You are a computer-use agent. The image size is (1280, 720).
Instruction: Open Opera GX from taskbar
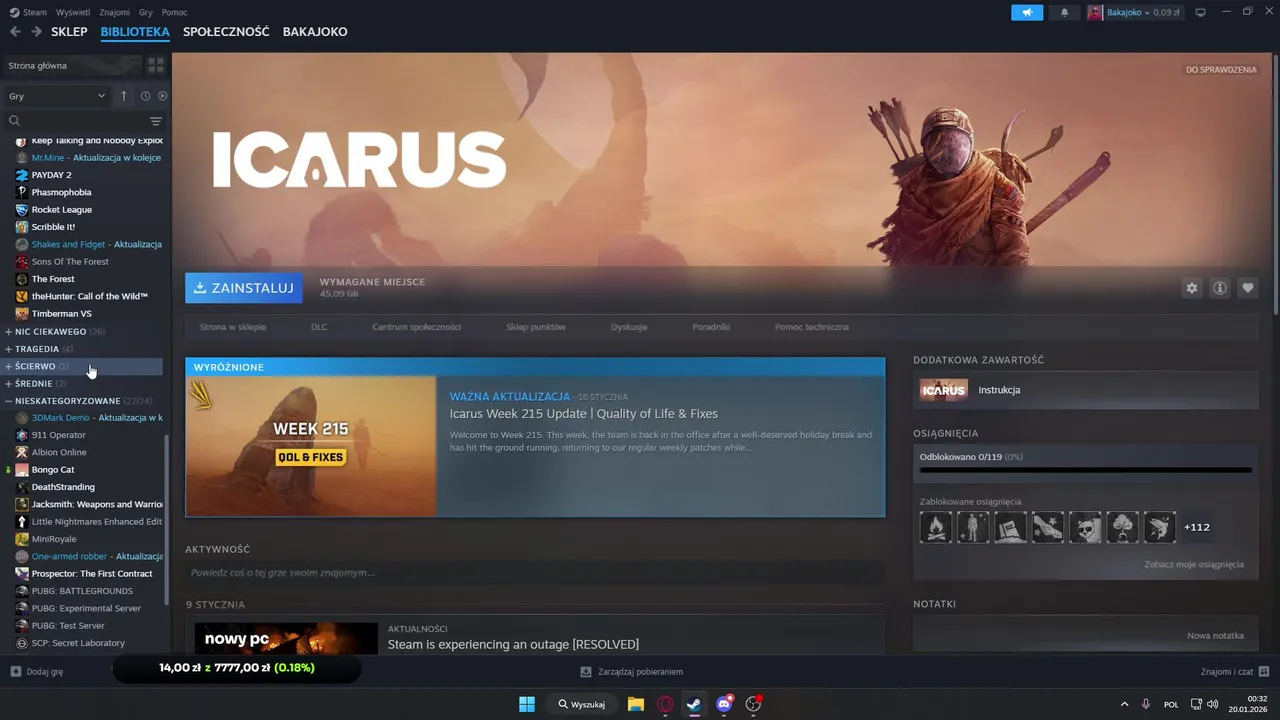coord(665,704)
